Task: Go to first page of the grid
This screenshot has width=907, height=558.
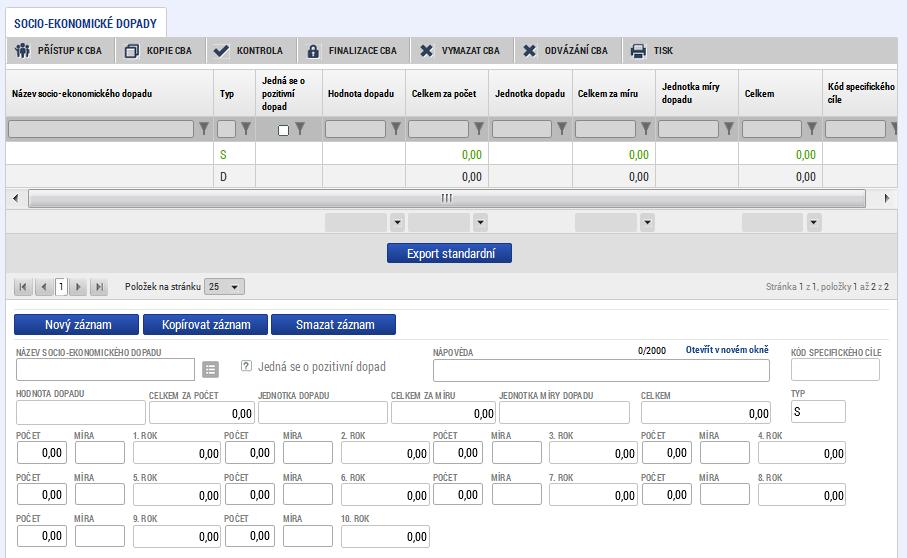Action: (23, 287)
